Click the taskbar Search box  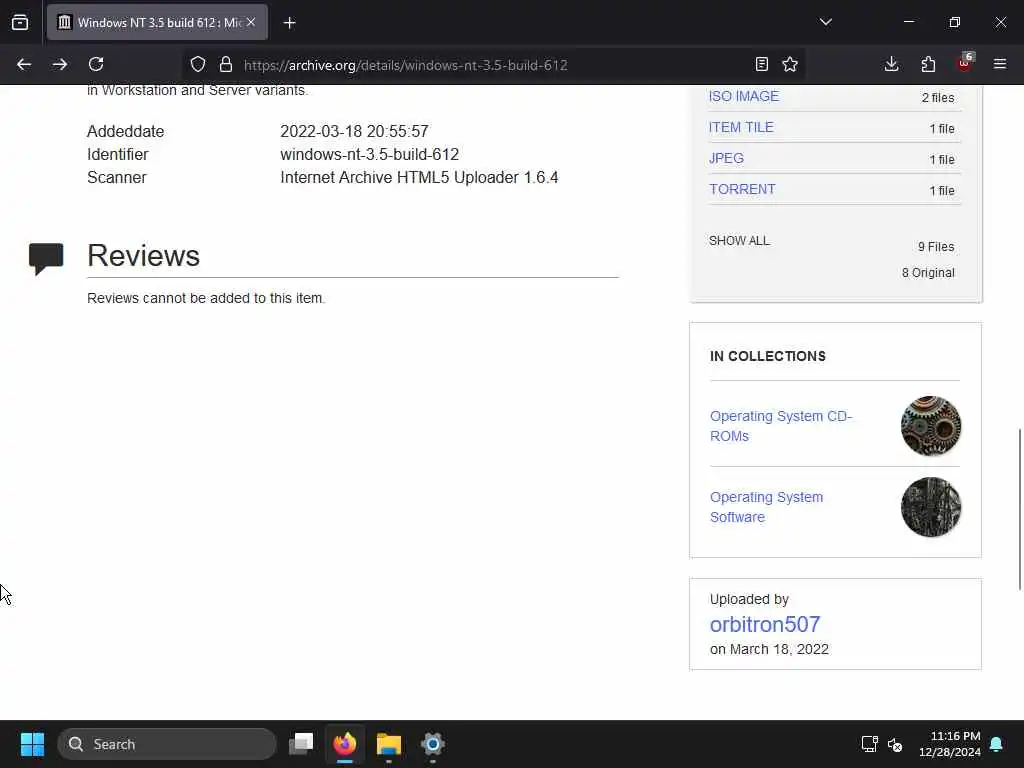167,744
